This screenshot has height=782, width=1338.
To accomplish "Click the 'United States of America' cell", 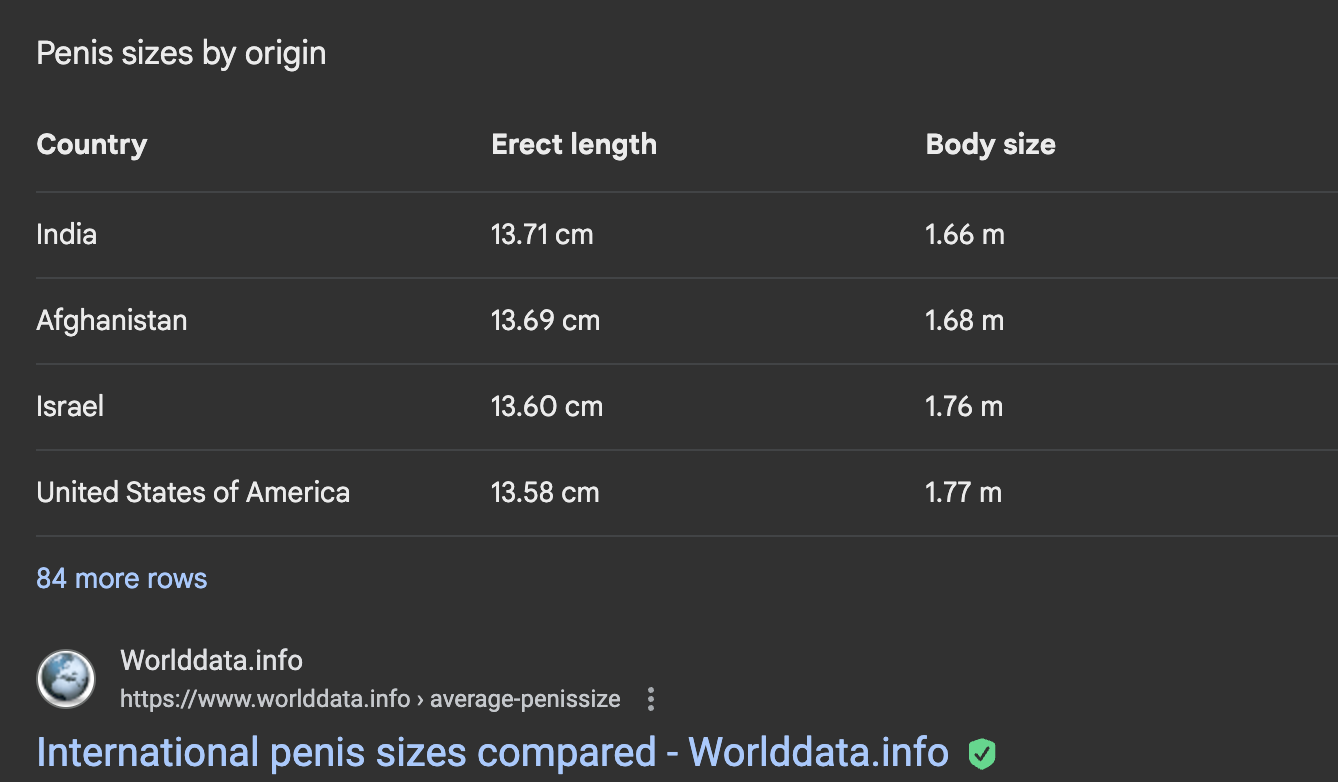I will pos(193,492).
